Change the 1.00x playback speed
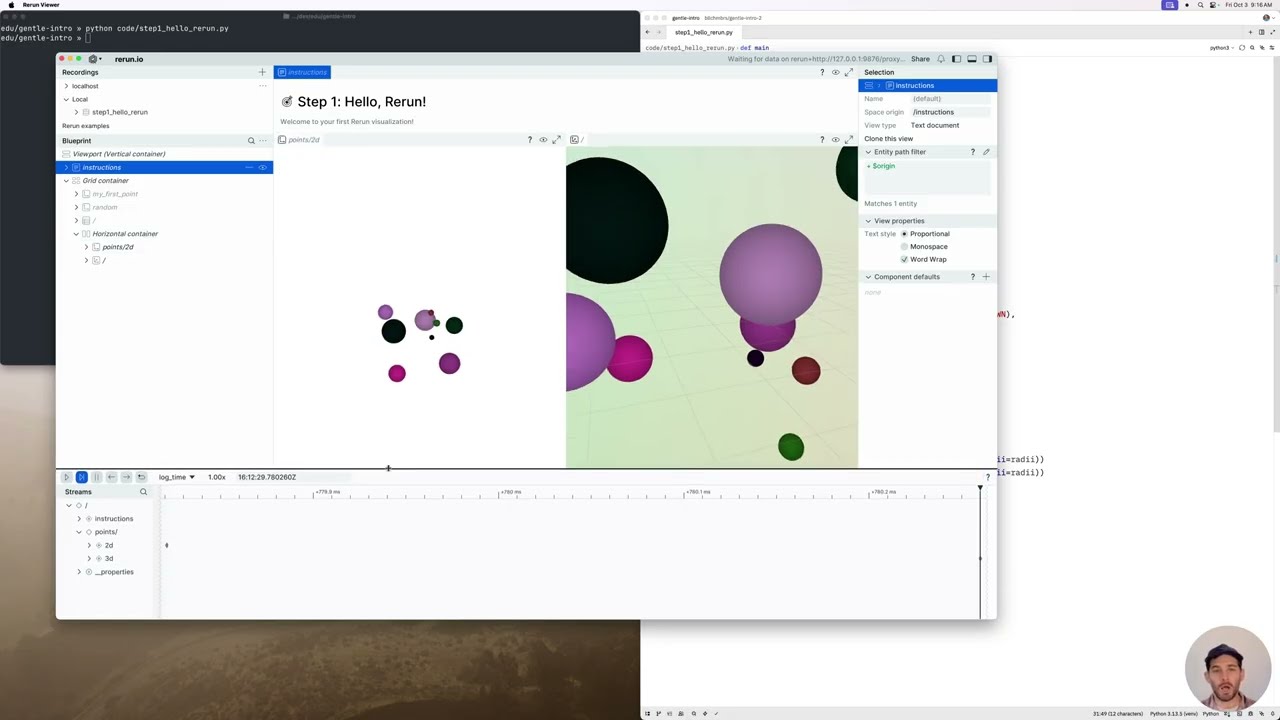The height and width of the screenshot is (720, 1280). (x=216, y=477)
